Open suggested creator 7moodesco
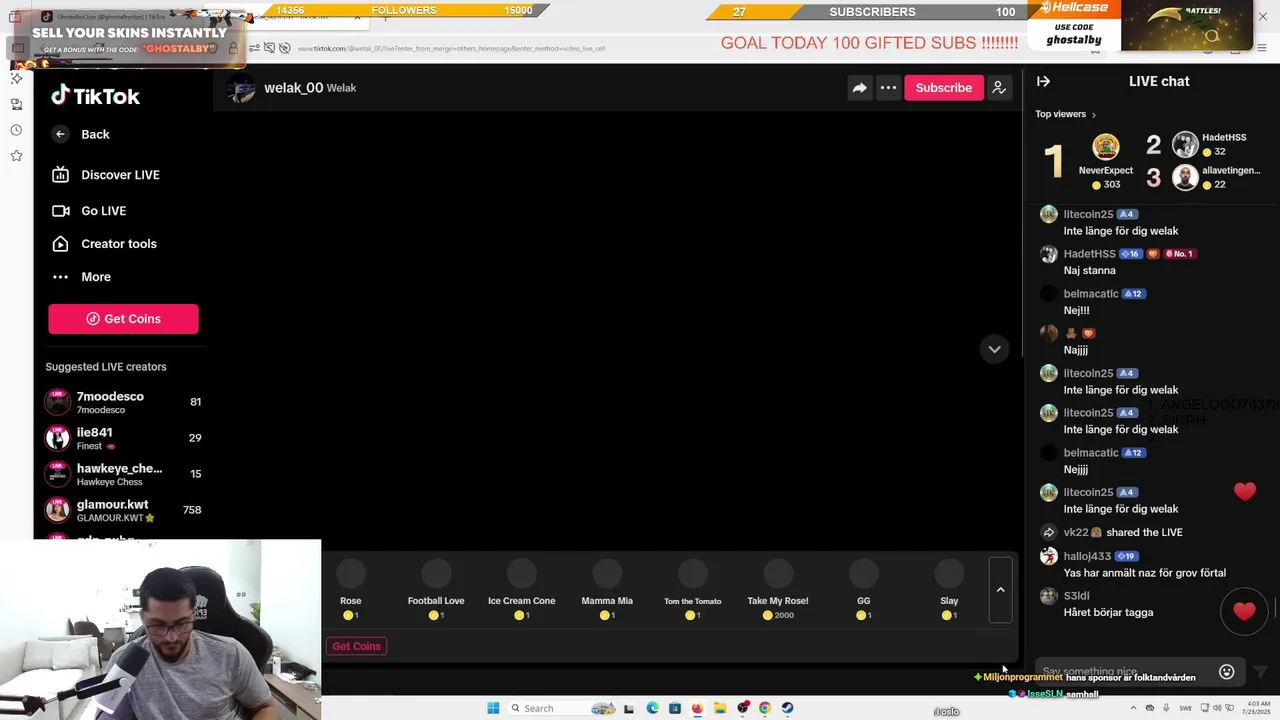The image size is (1280, 720). click(x=122, y=402)
